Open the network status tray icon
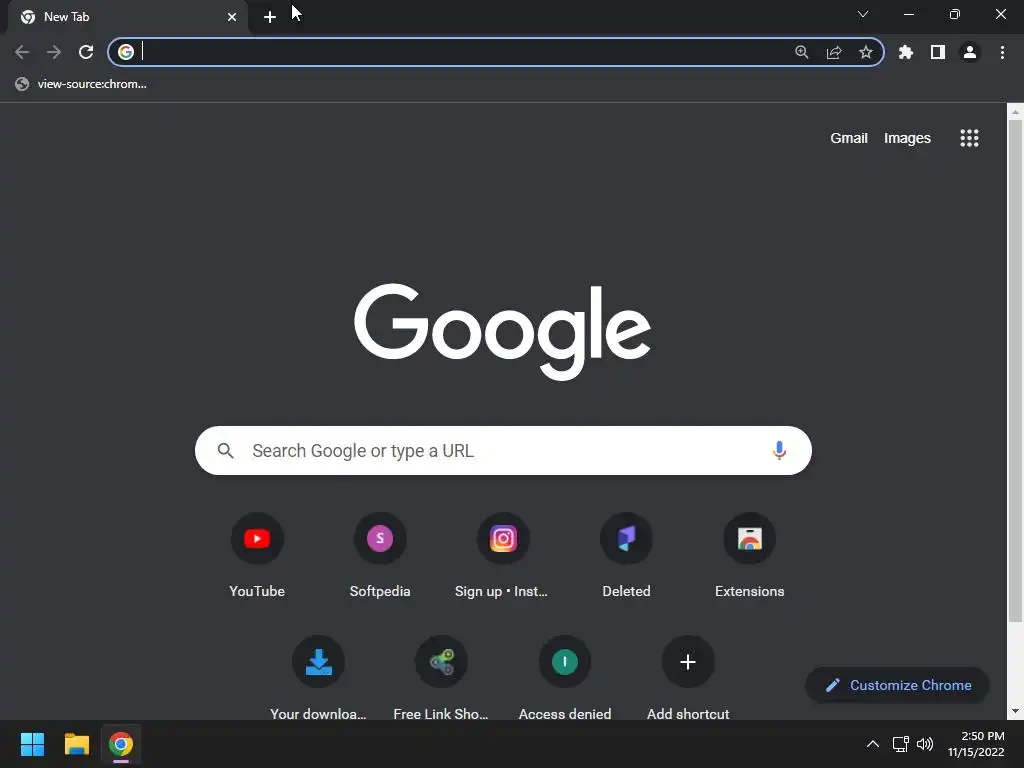Viewport: 1024px width, 768px height. coord(901,744)
